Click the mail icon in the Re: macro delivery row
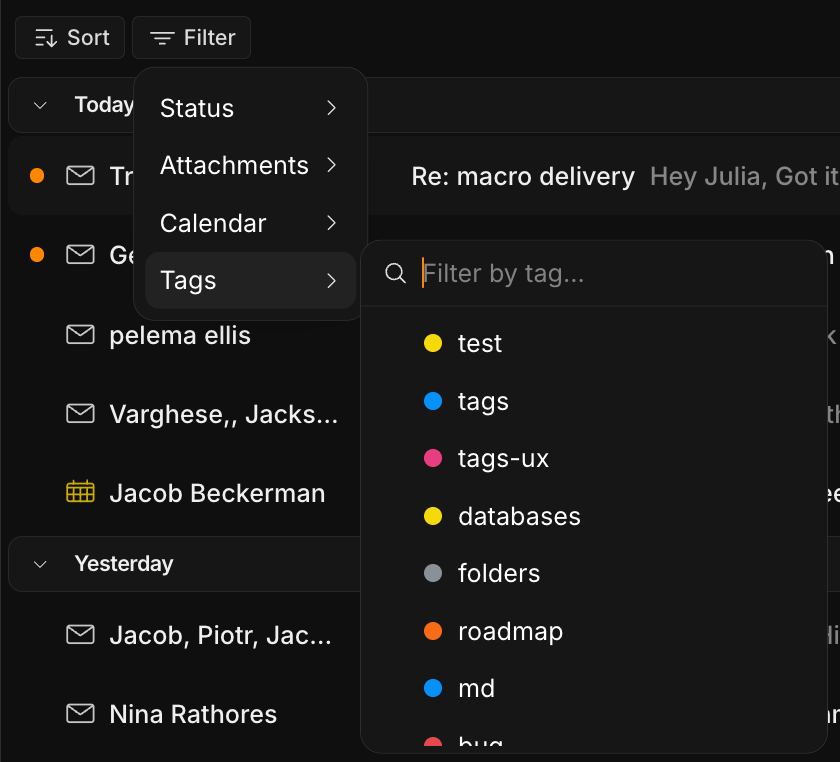The height and width of the screenshot is (762, 840). click(80, 176)
